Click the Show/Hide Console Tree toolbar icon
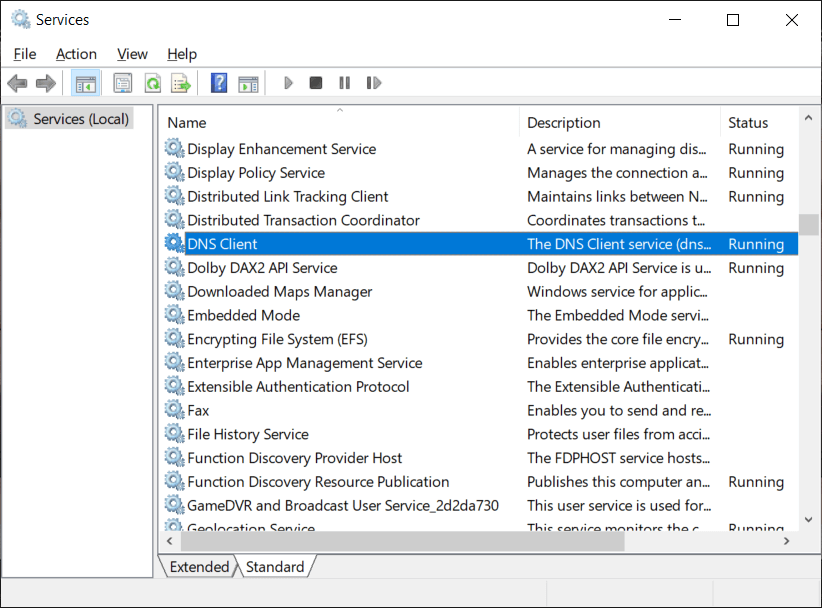This screenshot has height=608, width=822. (86, 83)
